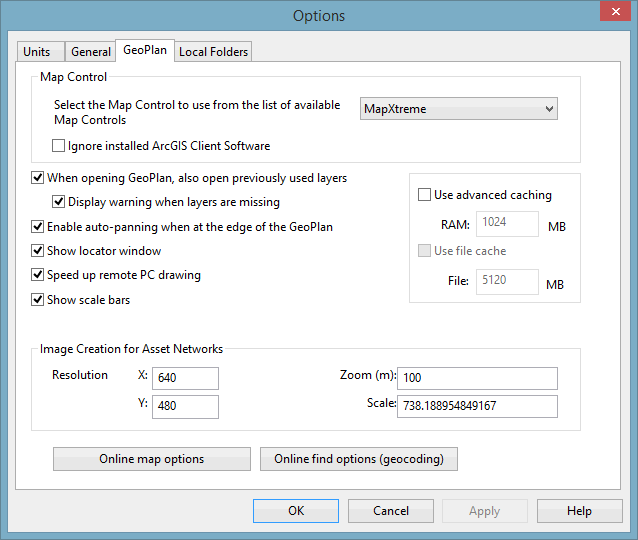The width and height of the screenshot is (638, 540).
Task: Open Online find options (geocoding)
Action: [359, 459]
